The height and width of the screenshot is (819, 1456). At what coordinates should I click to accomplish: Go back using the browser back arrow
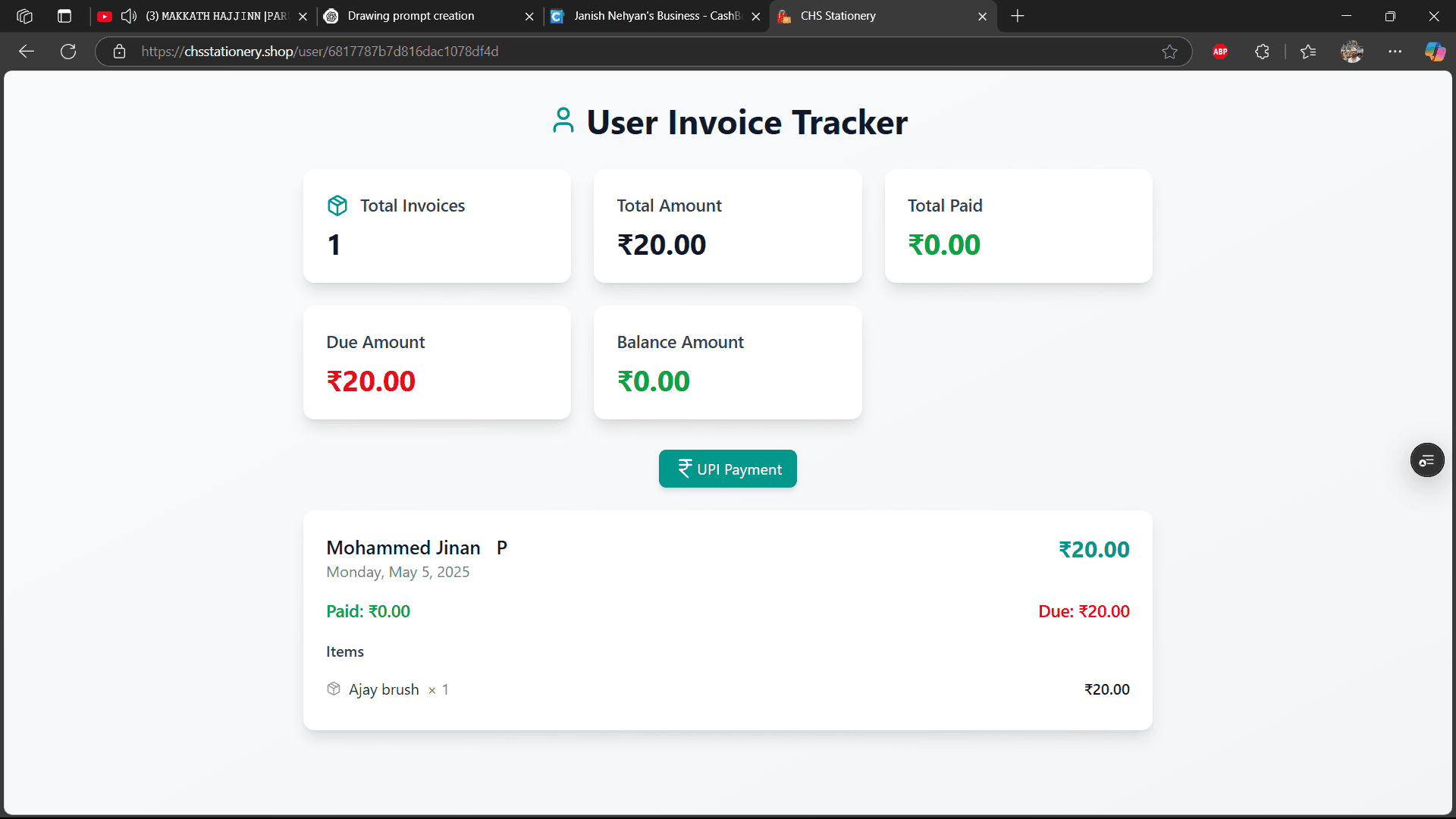point(27,52)
